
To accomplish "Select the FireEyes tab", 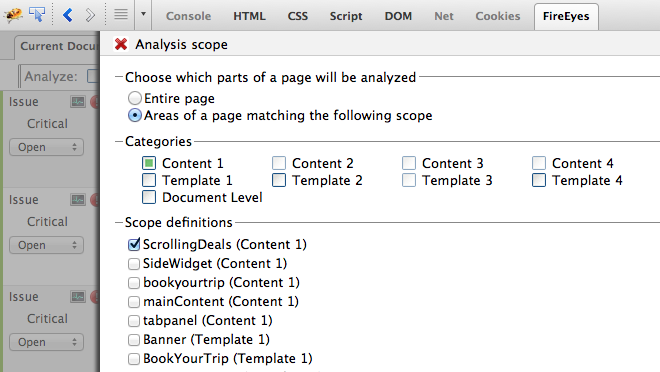I will pos(566,16).
